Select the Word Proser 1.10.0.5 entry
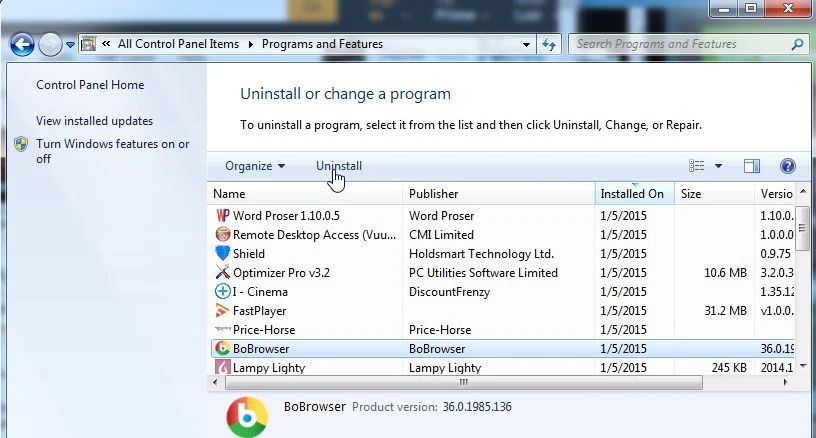Screen dimensions: 816x438 pyautogui.click(x=286, y=216)
